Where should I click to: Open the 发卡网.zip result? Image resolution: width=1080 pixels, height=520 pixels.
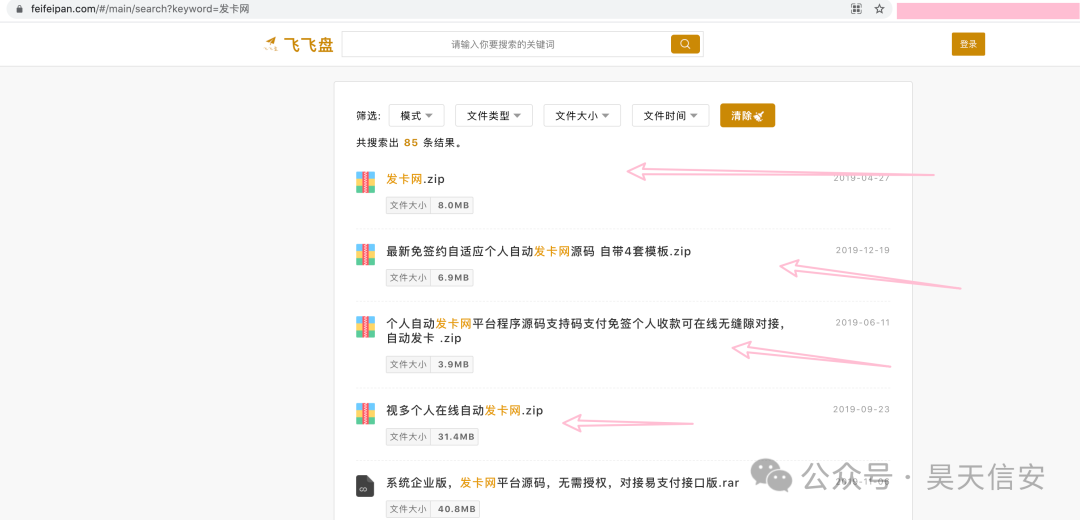[x=415, y=179]
